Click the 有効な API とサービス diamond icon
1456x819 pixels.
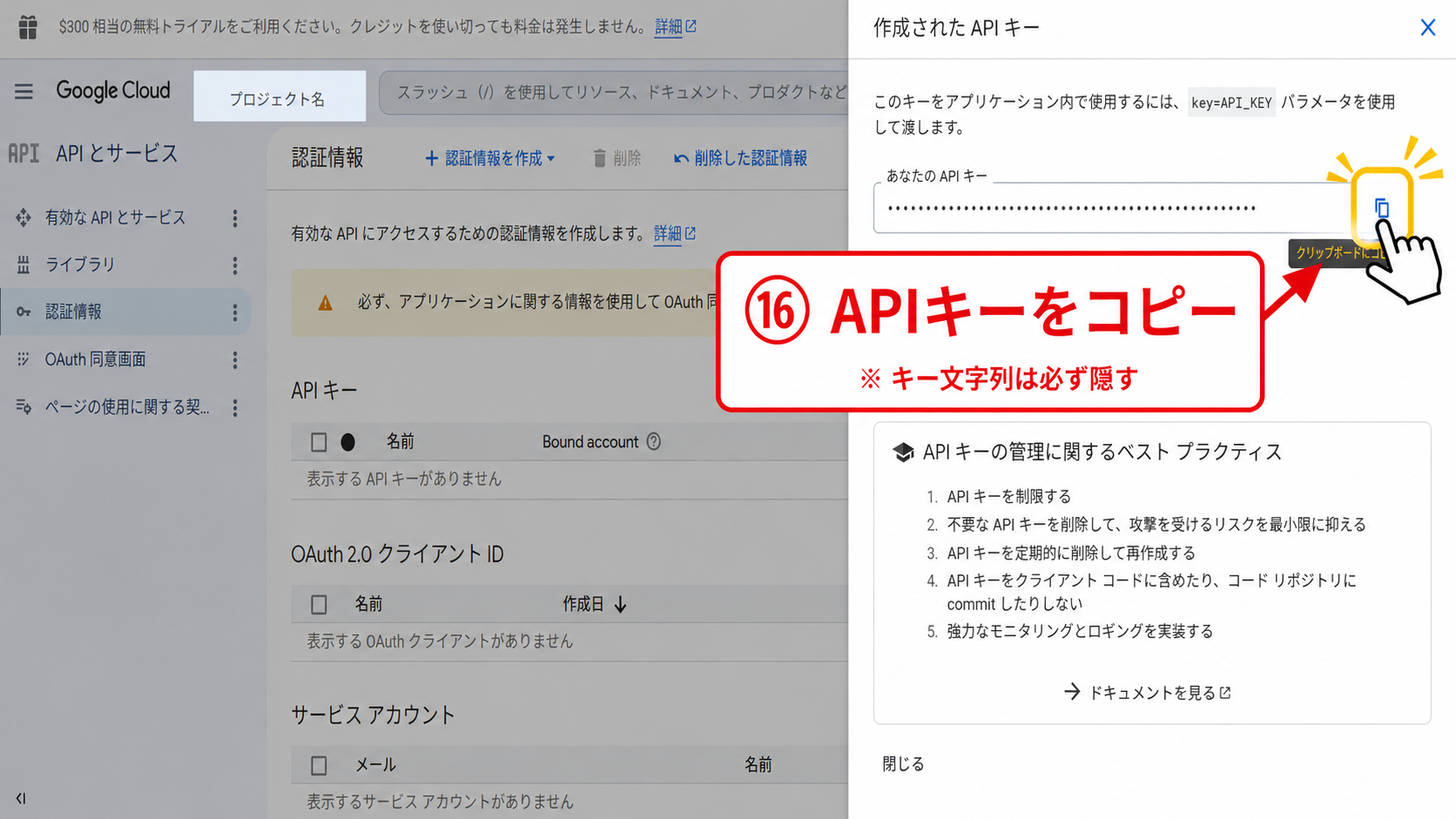[24, 218]
